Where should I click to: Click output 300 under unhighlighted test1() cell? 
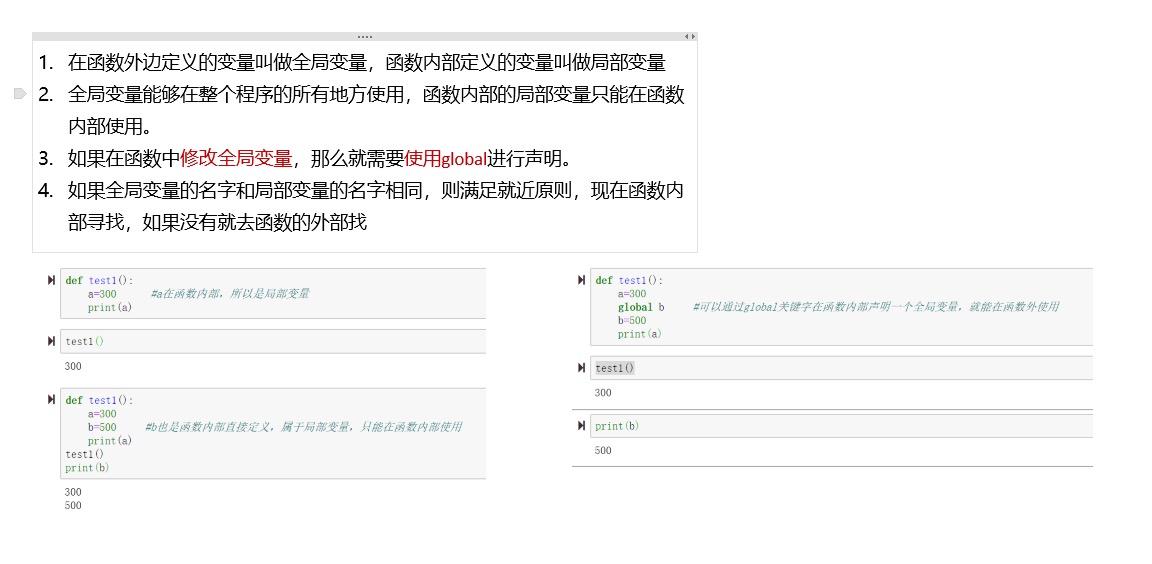pyautogui.click(x=73, y=366)
